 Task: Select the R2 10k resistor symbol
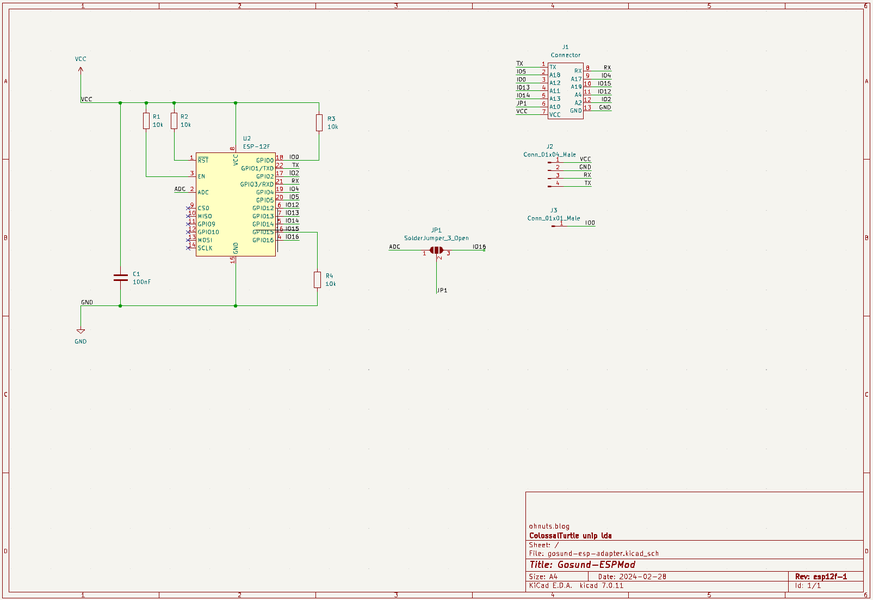point(174,121)
